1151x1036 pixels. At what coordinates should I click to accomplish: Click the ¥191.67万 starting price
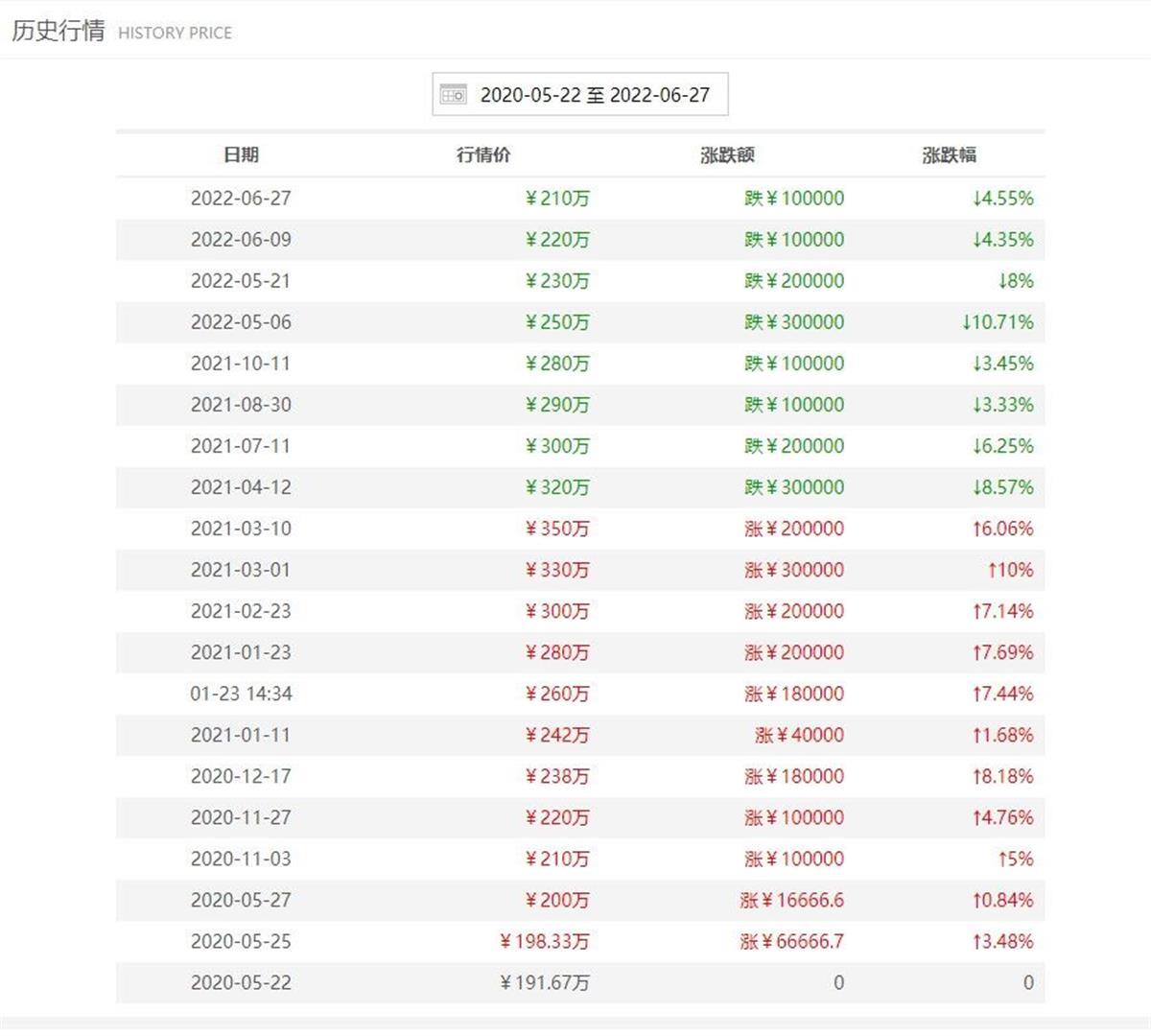tap(544, 982)
